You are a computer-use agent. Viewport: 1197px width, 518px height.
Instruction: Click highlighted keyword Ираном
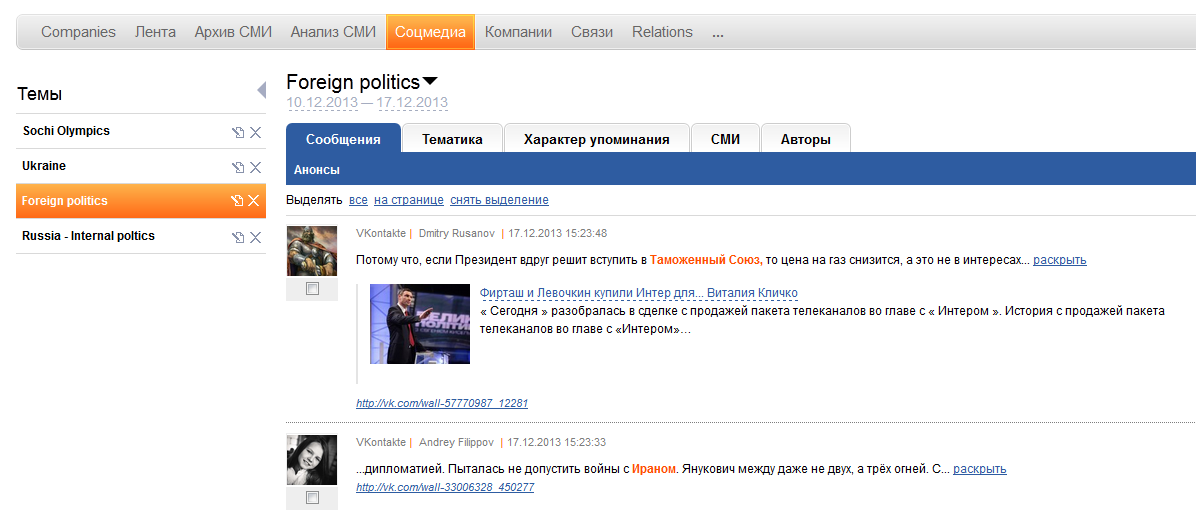click(x=654, y=469)
